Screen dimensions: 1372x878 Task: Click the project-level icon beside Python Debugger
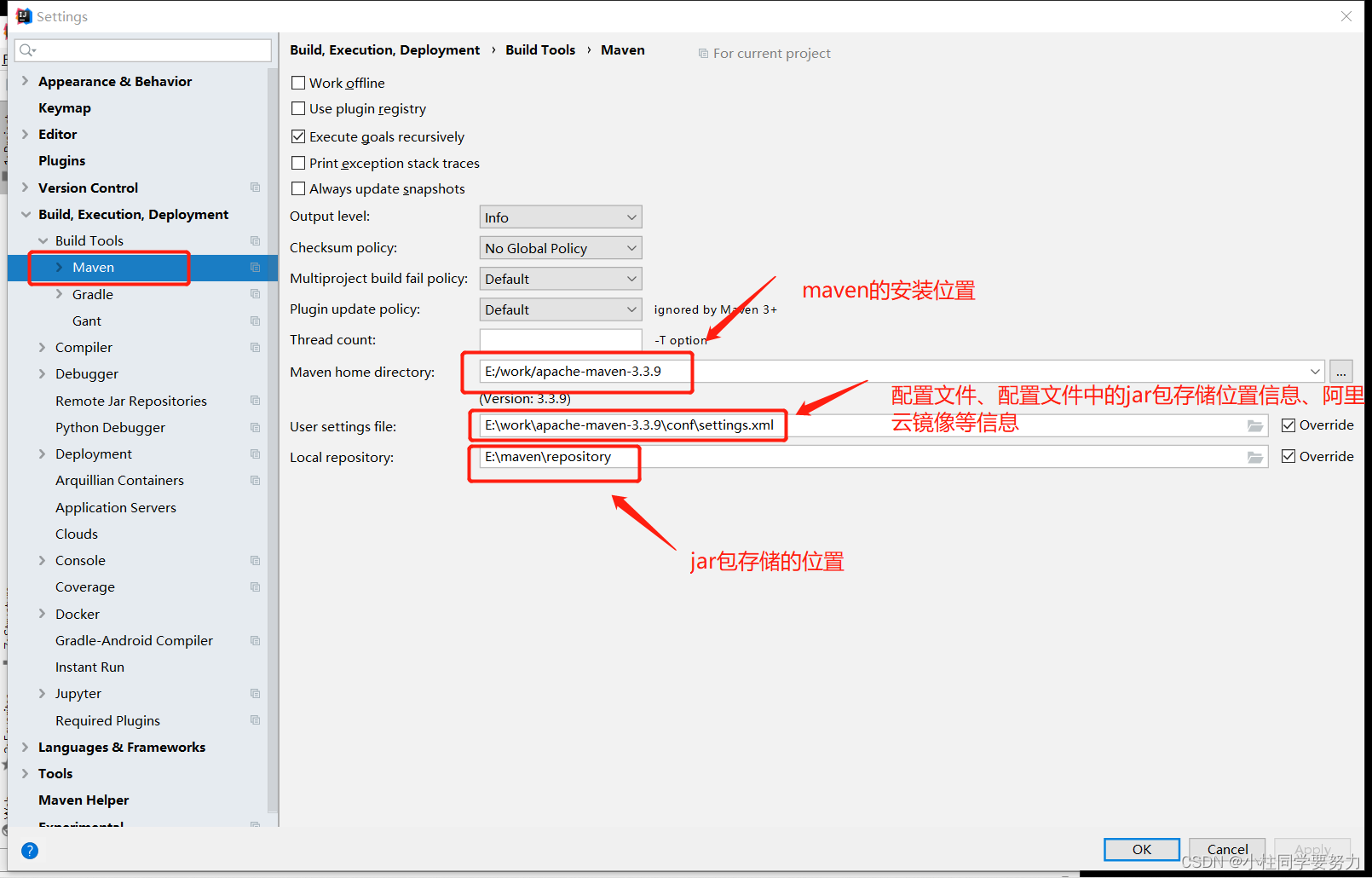255,427
